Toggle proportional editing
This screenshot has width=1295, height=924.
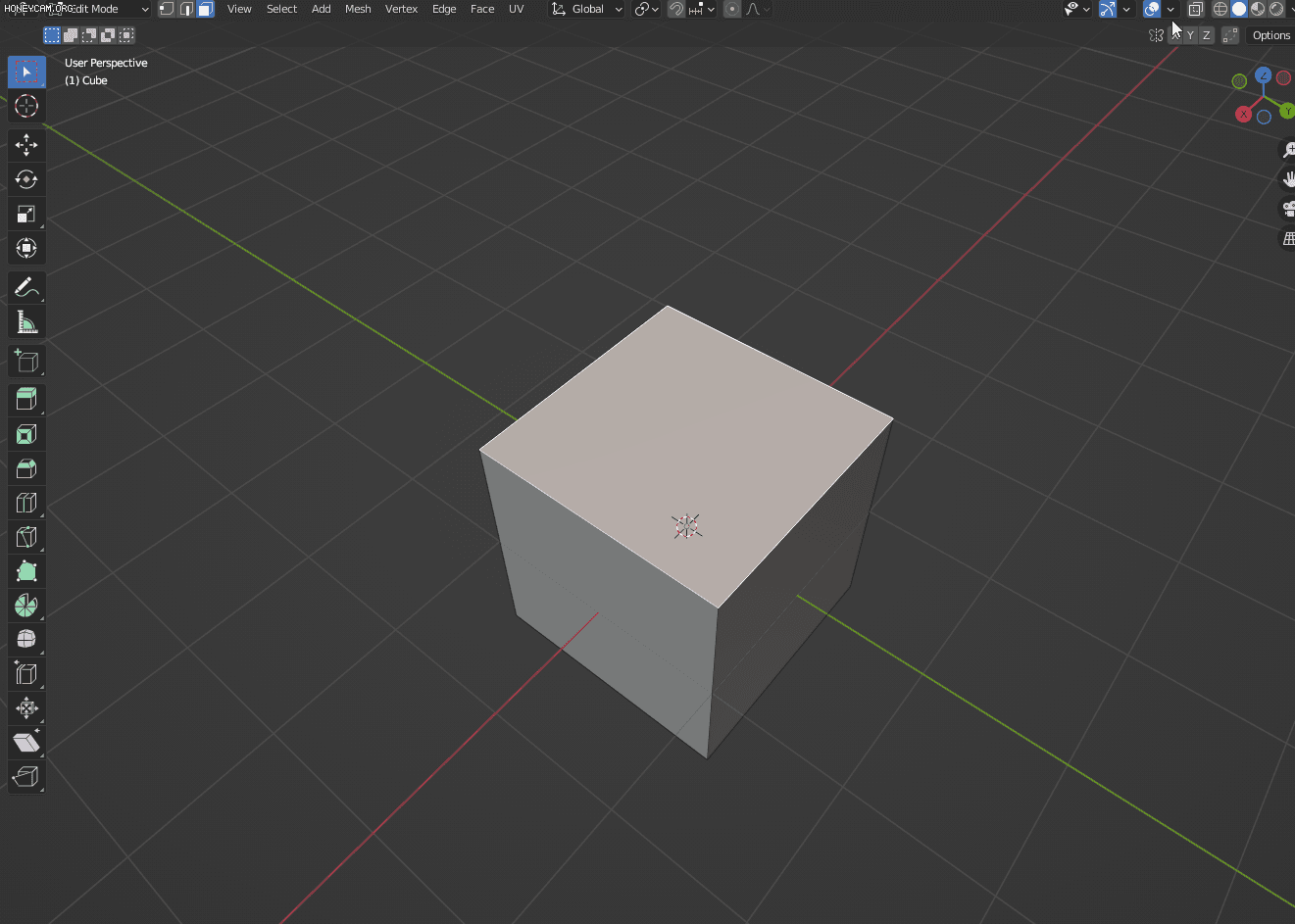732,9
